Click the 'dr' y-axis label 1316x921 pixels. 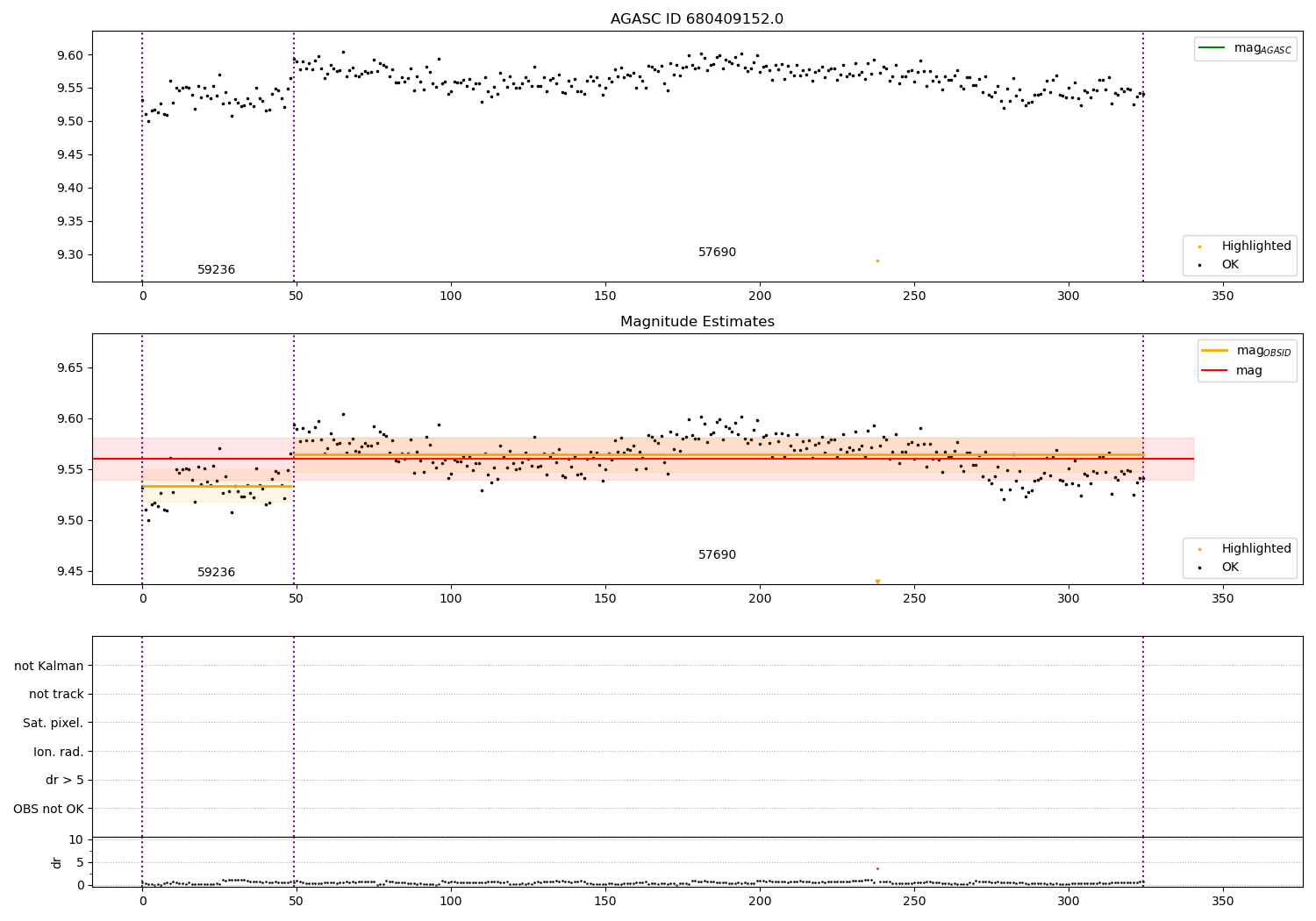click(x=57, y=862)
